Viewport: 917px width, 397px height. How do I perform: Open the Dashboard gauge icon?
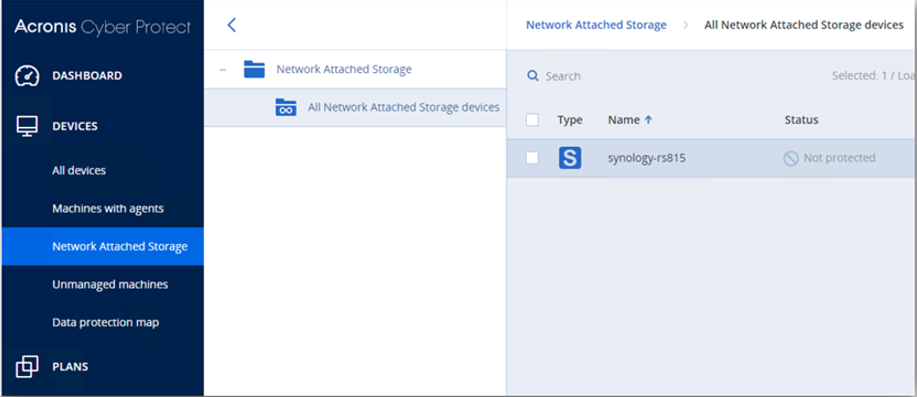[x=27, y=76]
